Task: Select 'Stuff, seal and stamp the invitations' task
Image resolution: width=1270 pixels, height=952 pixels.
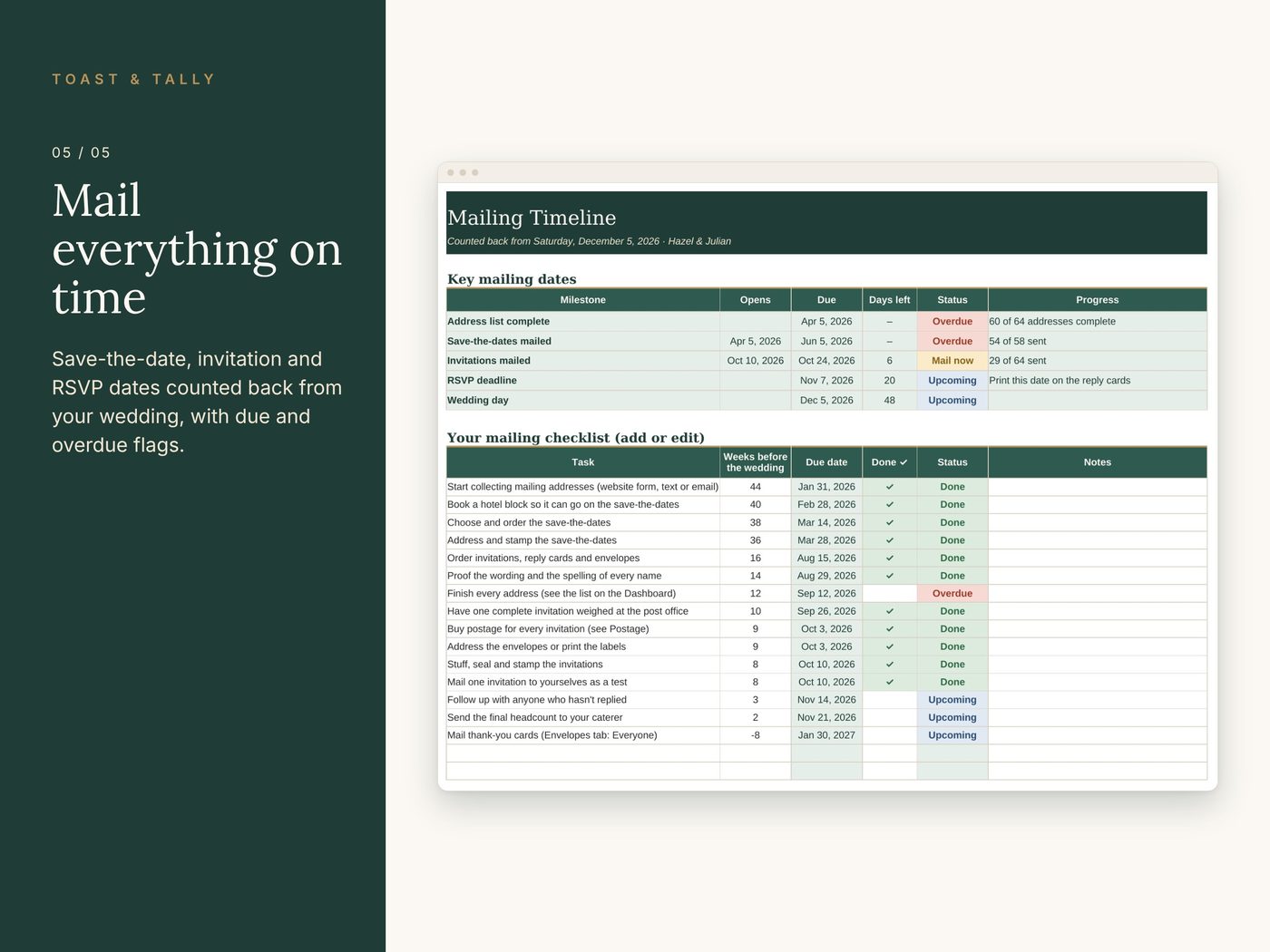Action: coord(583,665)
